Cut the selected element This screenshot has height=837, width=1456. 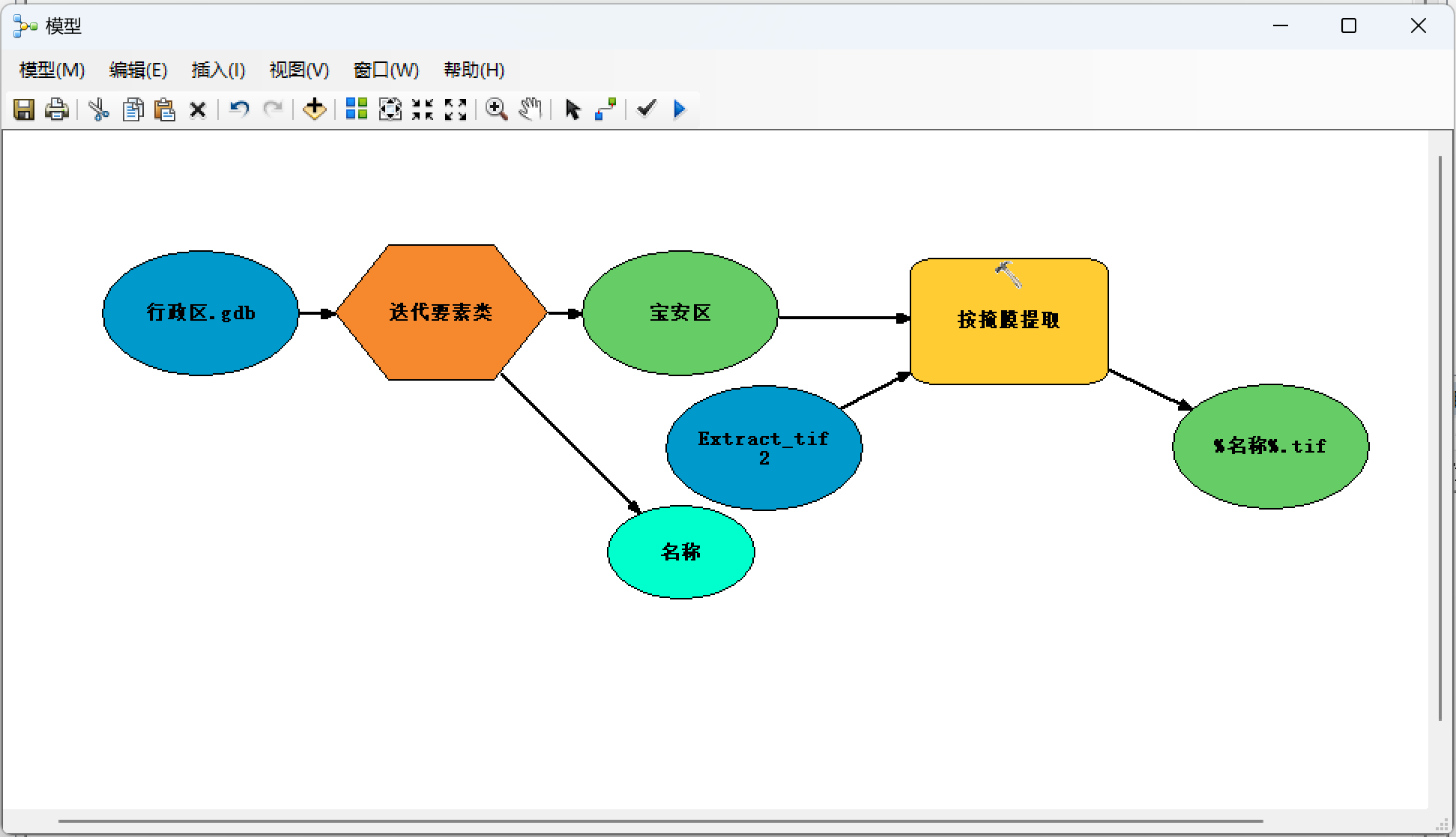pos(99,109)
